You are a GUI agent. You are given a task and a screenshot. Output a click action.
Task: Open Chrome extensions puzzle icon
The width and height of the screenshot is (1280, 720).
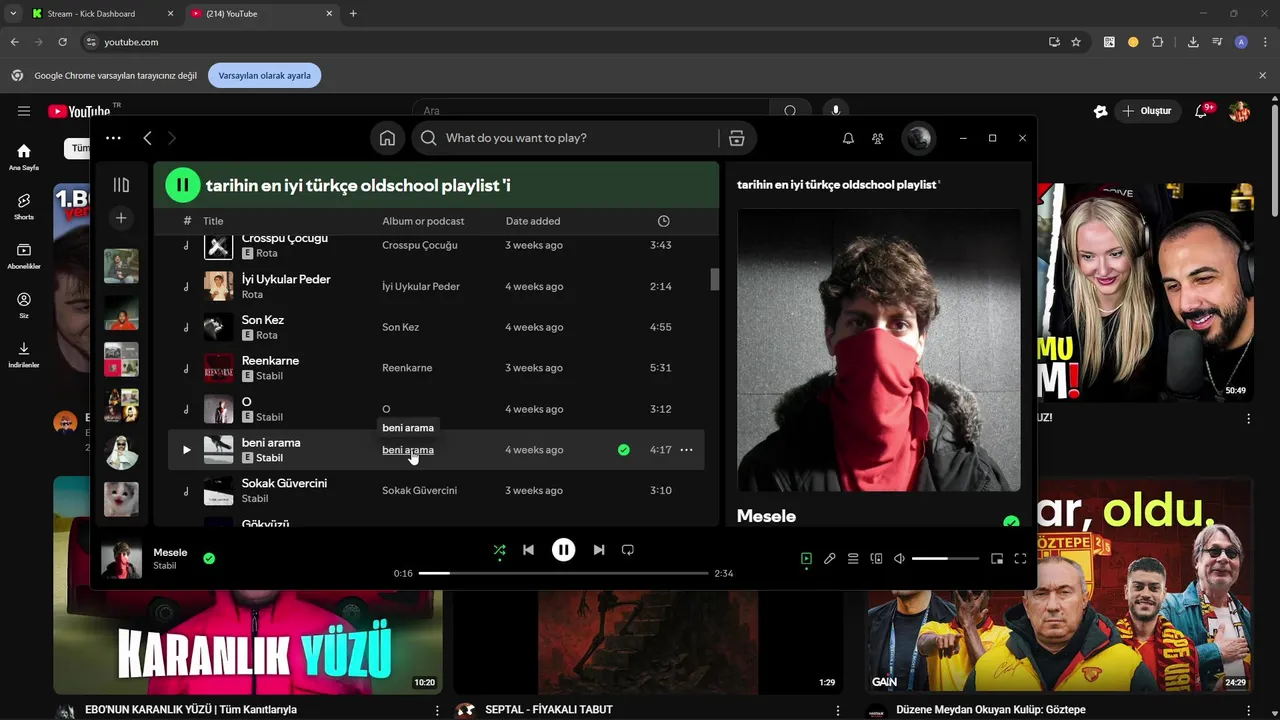pyautogui.click(x=1158, y=42)
